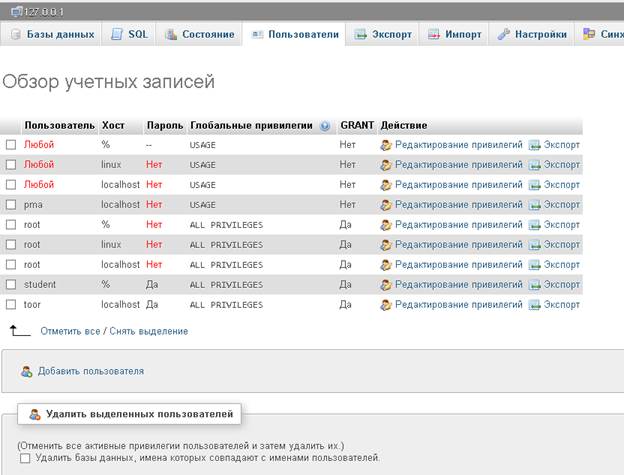Select the root linux user checkbox

click(x=11, y=245)
